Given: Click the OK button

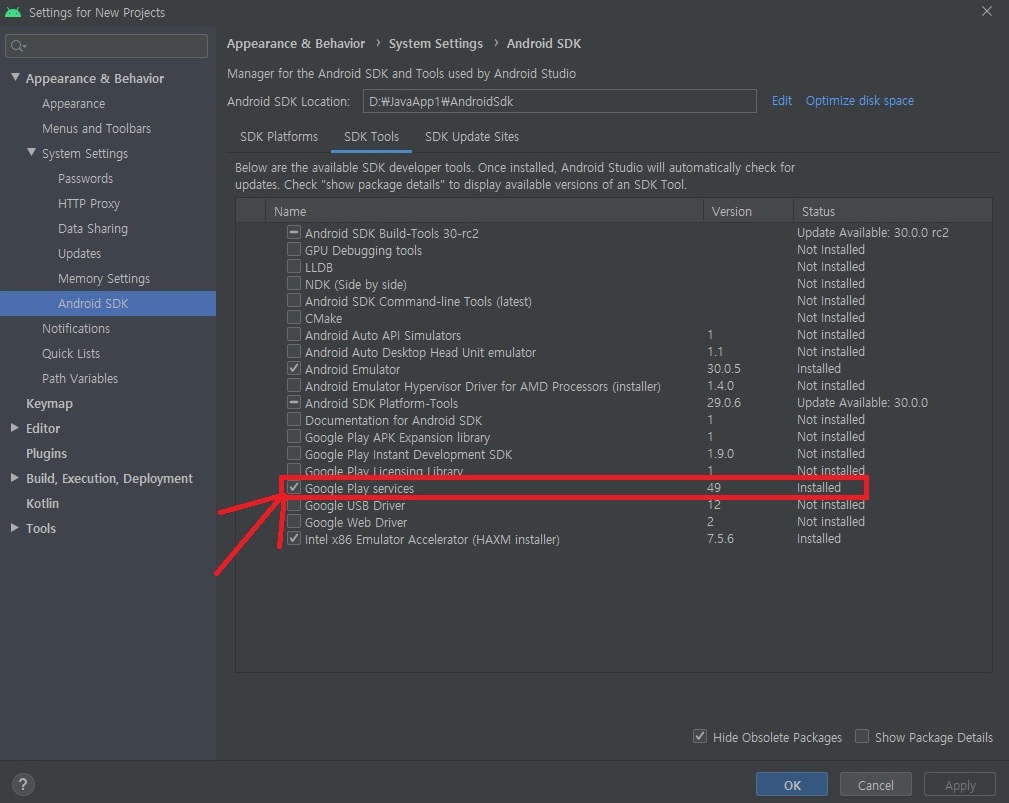Looking at the screenshot, I should coord(791,785).
